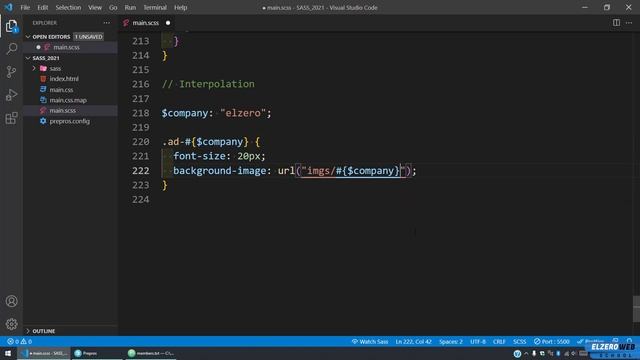Select the main.scss editor tab
This screenshot has height=360, width=640.
click(146, 23)
